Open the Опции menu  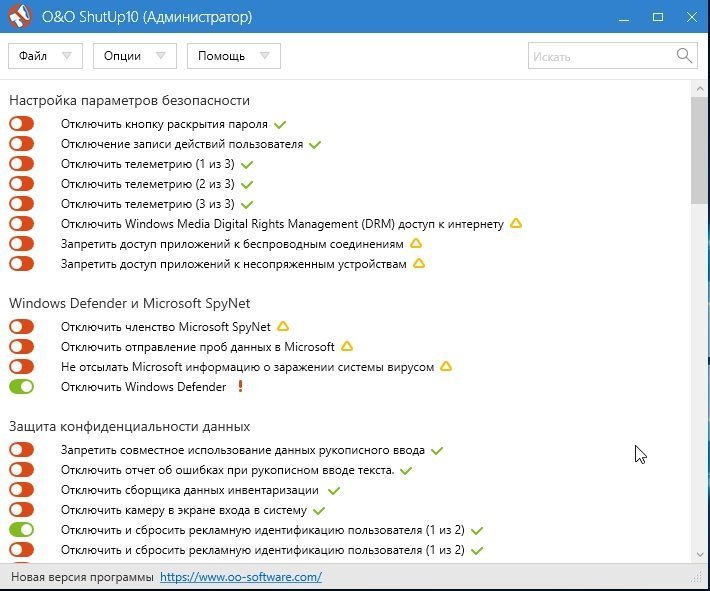134,56
